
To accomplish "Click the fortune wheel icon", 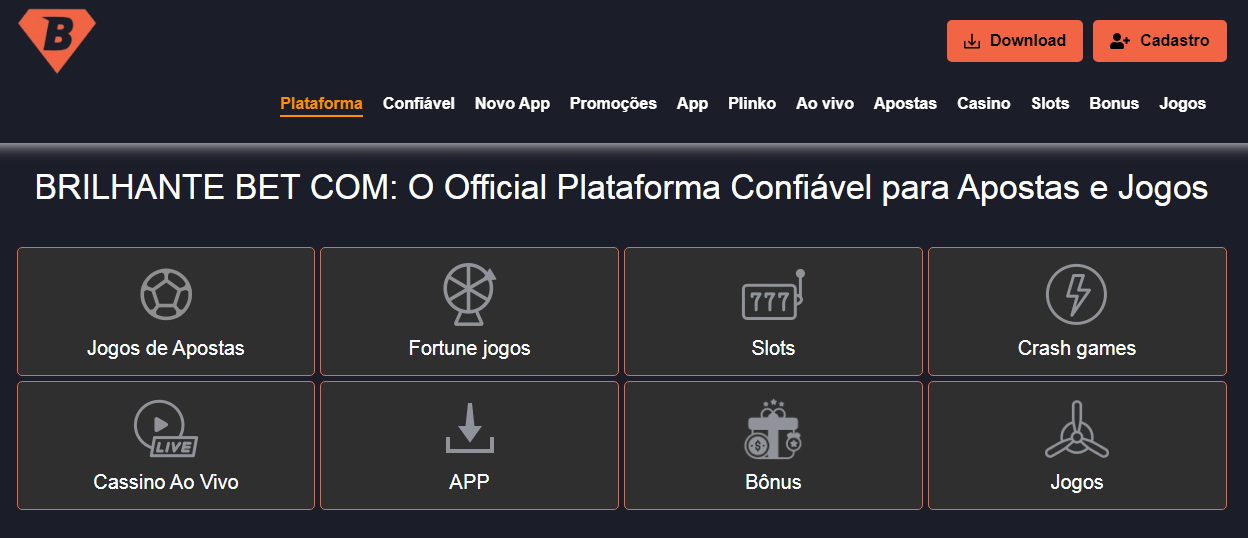I will [469, 294].
